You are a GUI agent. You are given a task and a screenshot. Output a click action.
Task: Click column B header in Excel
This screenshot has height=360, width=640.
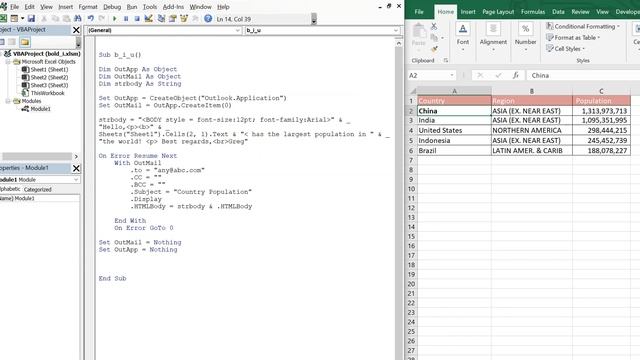point(532,91)
